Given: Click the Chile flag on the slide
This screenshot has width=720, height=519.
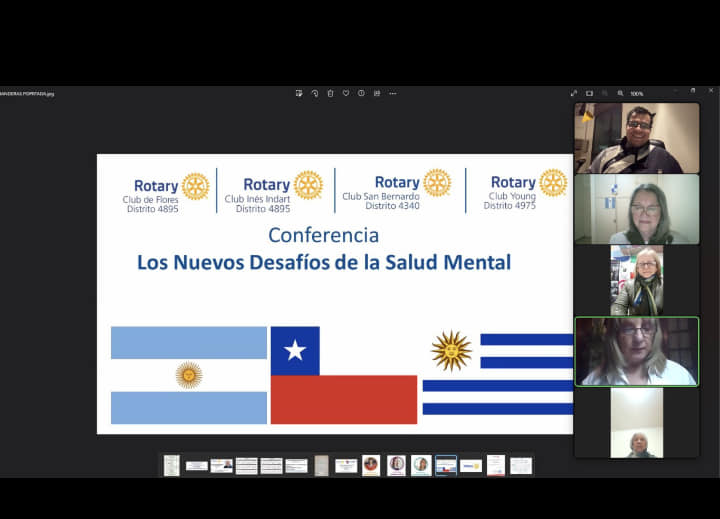Looking at the screenshot, I should 344,375.
